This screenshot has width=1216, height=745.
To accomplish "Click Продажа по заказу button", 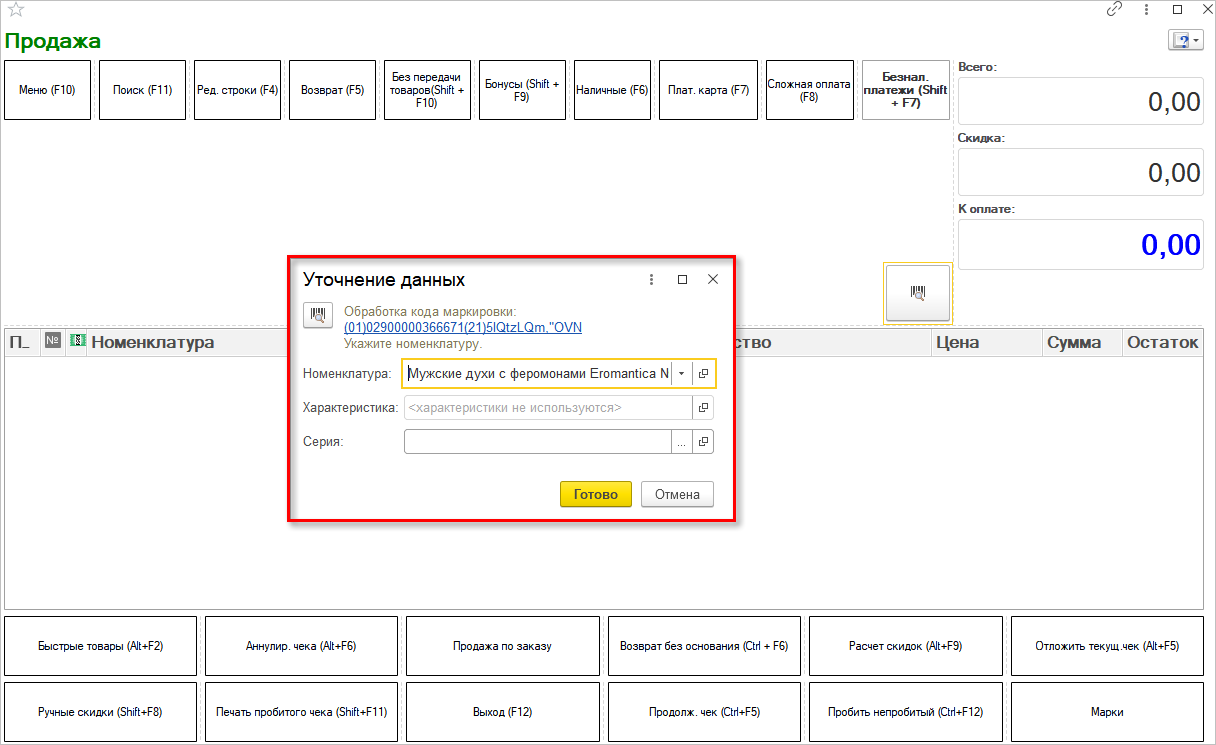I will pyautogui.click(x=502, y=646).
